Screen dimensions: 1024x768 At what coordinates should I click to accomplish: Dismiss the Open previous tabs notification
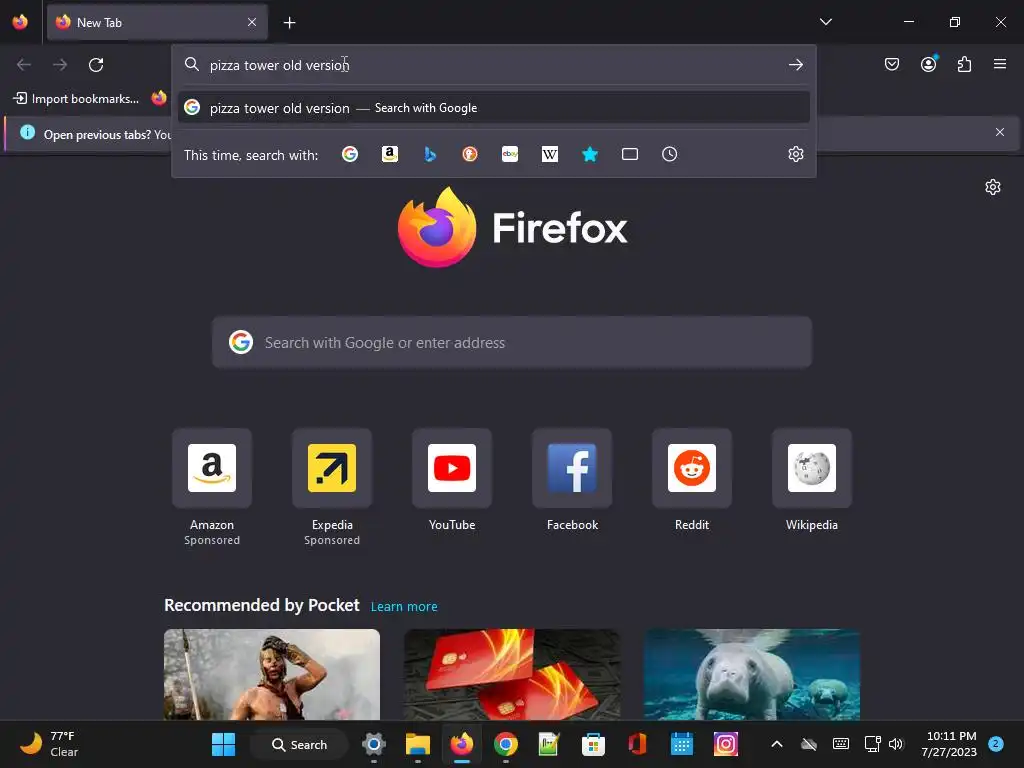click(1000, 132)
